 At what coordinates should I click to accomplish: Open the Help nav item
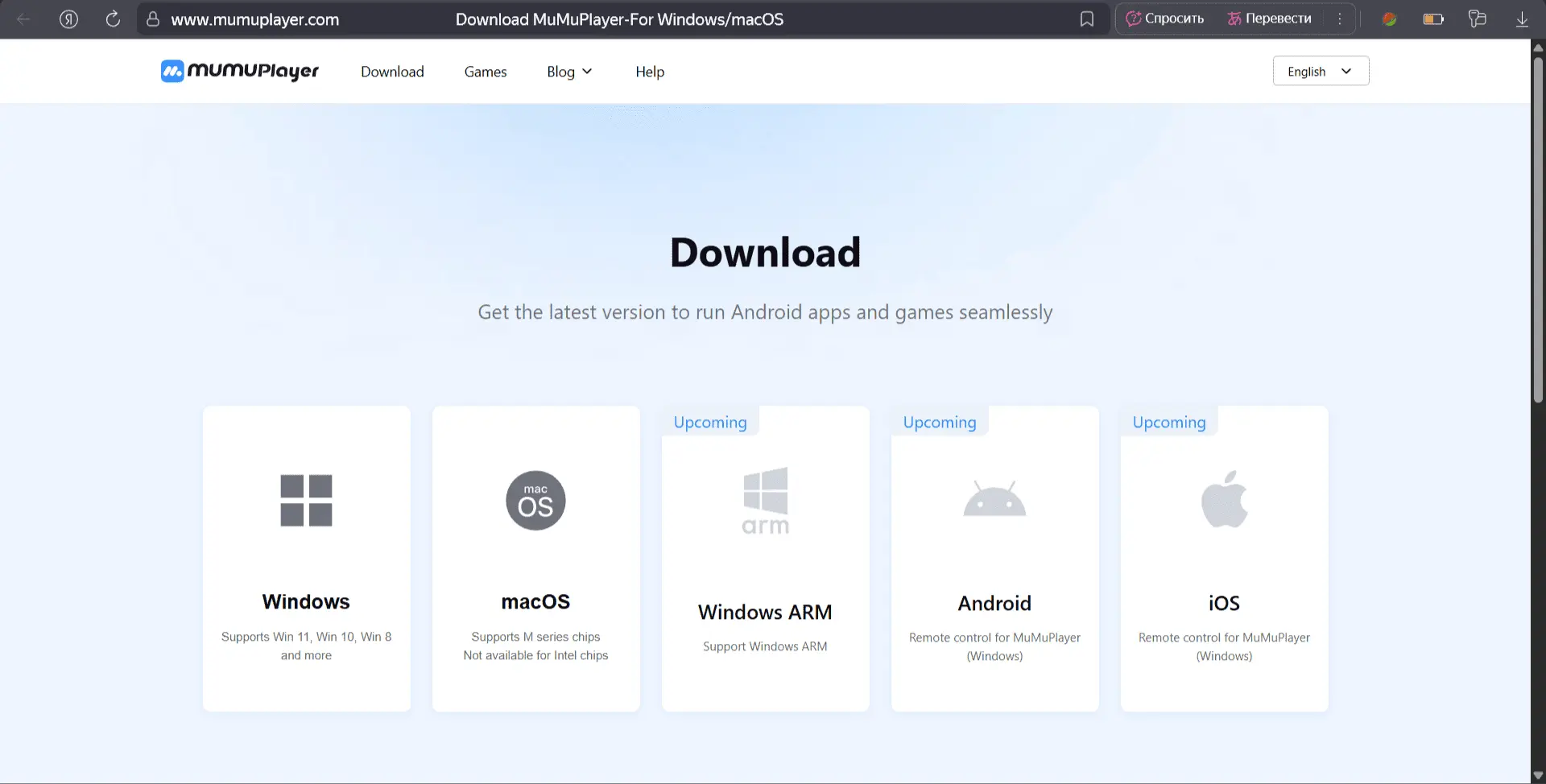tap(650, 72)
